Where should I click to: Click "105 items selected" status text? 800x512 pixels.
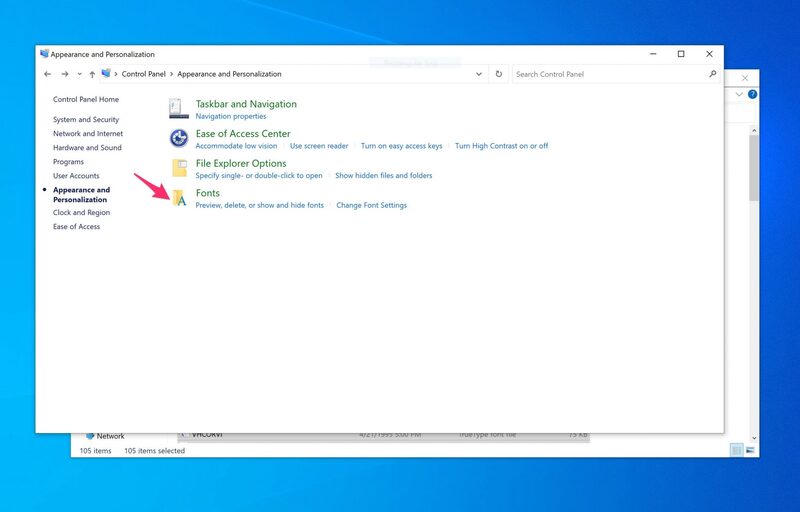click(x=155, y=451)
